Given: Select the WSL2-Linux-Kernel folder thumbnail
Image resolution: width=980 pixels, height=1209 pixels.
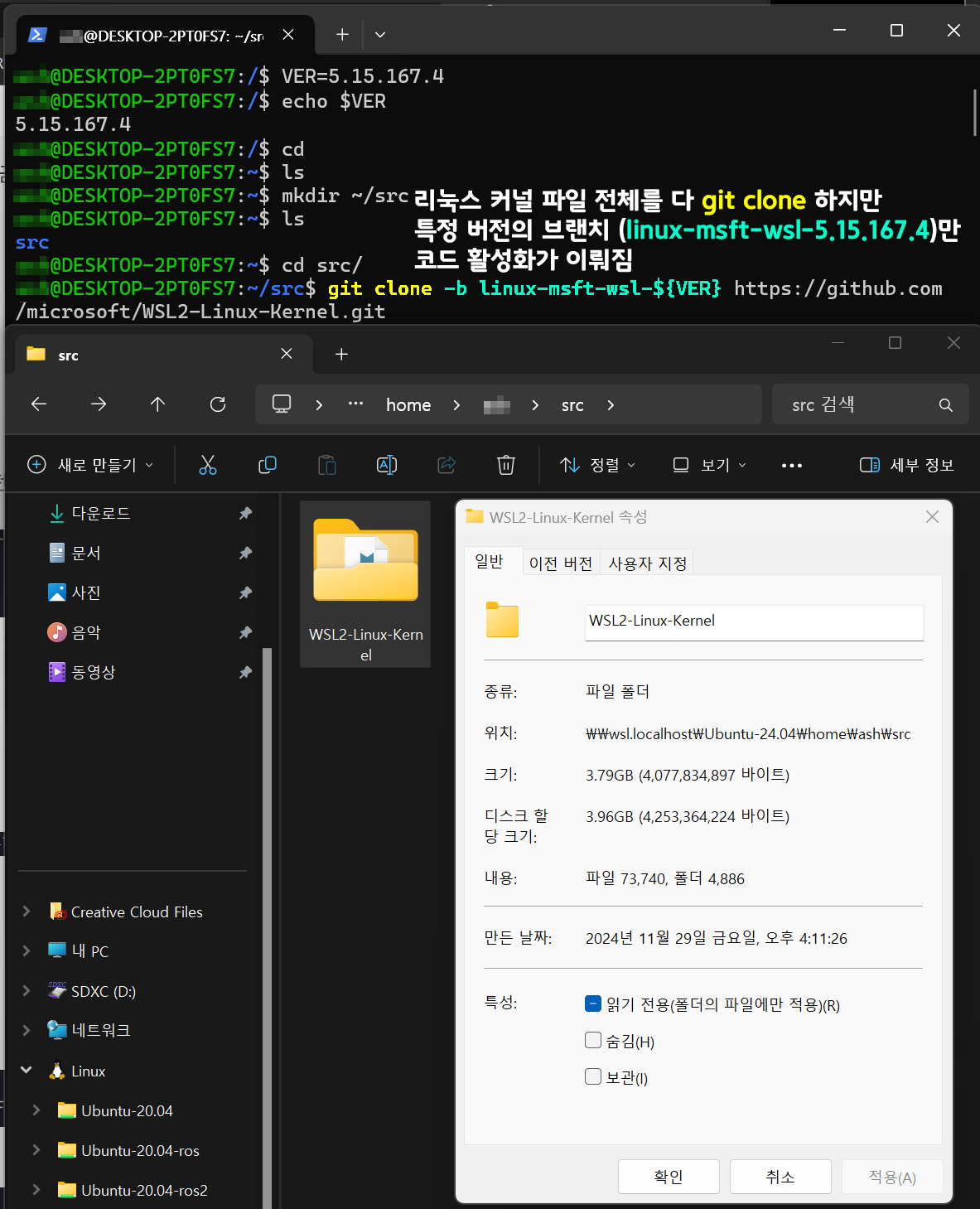Looking at the screenshot, I should click(365, 584).
